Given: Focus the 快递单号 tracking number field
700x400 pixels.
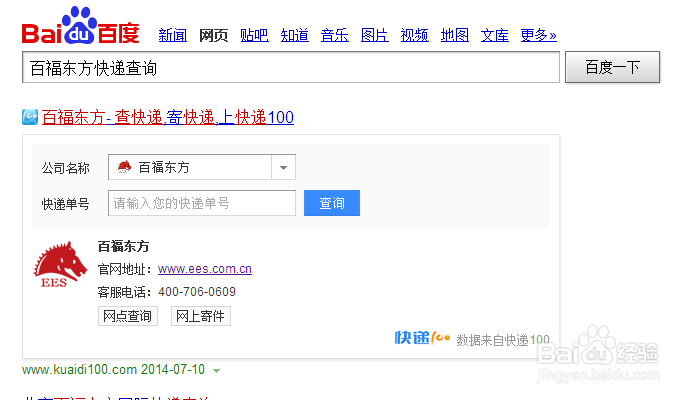Looking at the screenshot, I should pos(202,203).
